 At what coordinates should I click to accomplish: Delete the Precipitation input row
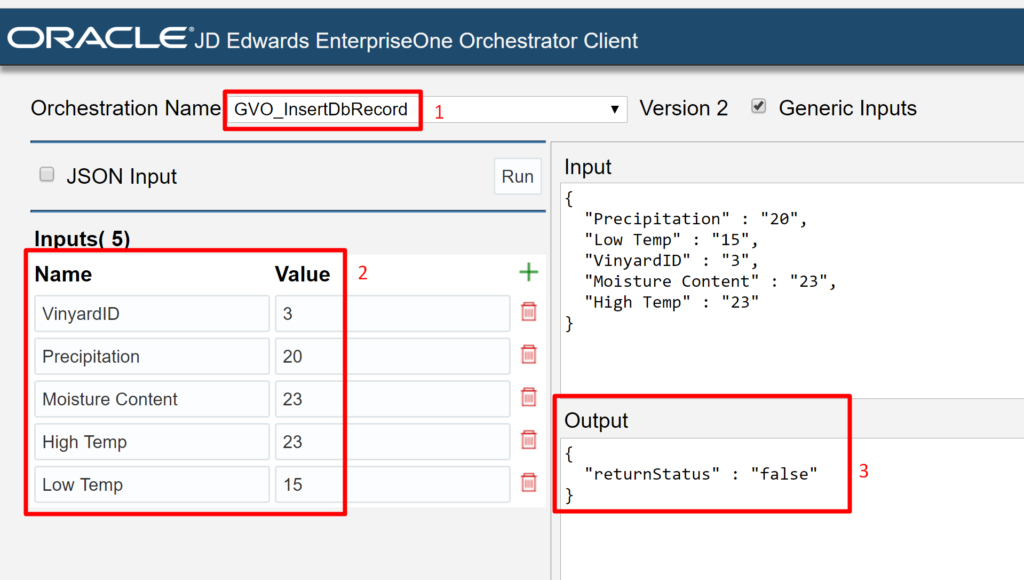(x=528, y=355)
